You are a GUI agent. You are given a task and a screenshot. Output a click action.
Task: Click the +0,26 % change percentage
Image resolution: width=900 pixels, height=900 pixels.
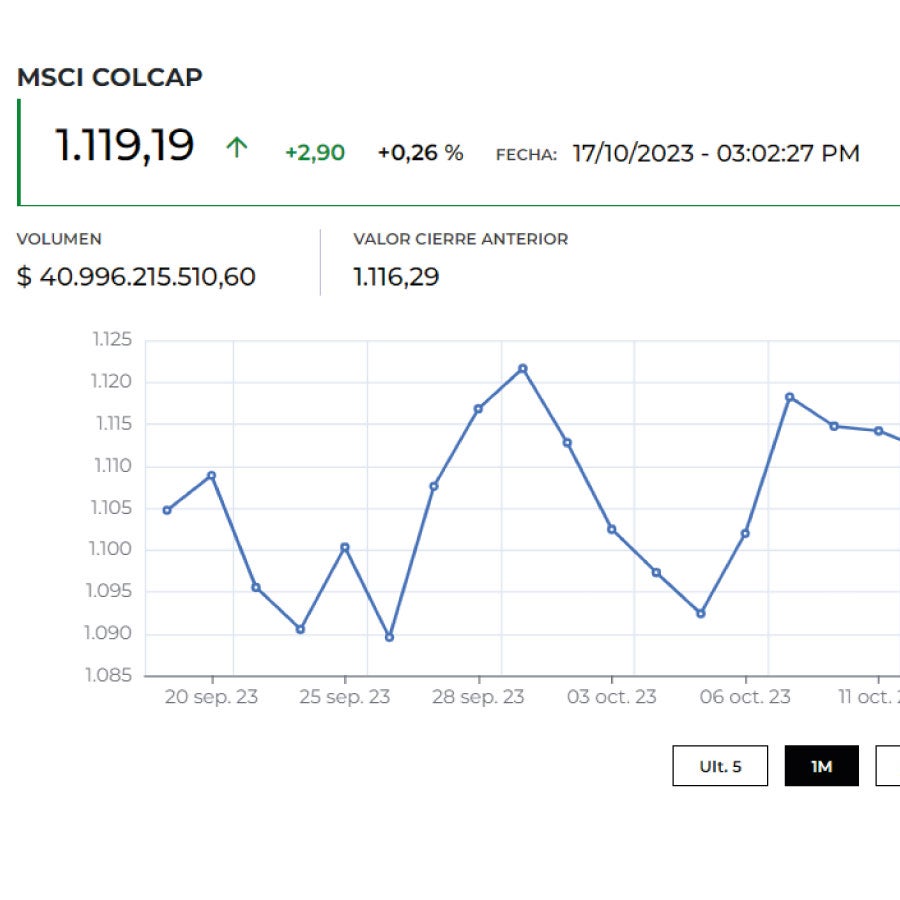(x=420, y=153)
